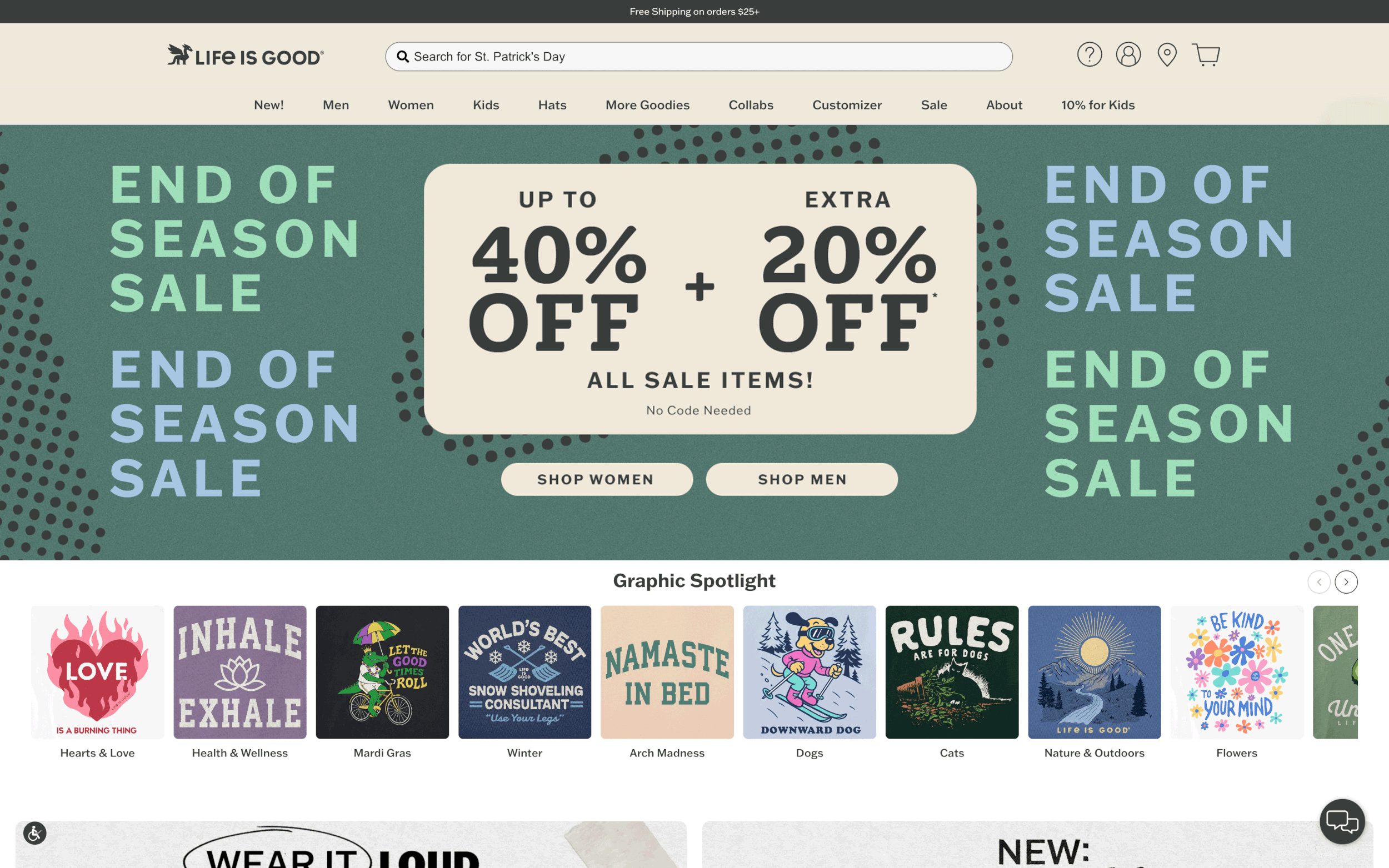The image size is (1389, 868).
Task: Click into the search input field
Action: click(x=699, y=56)
